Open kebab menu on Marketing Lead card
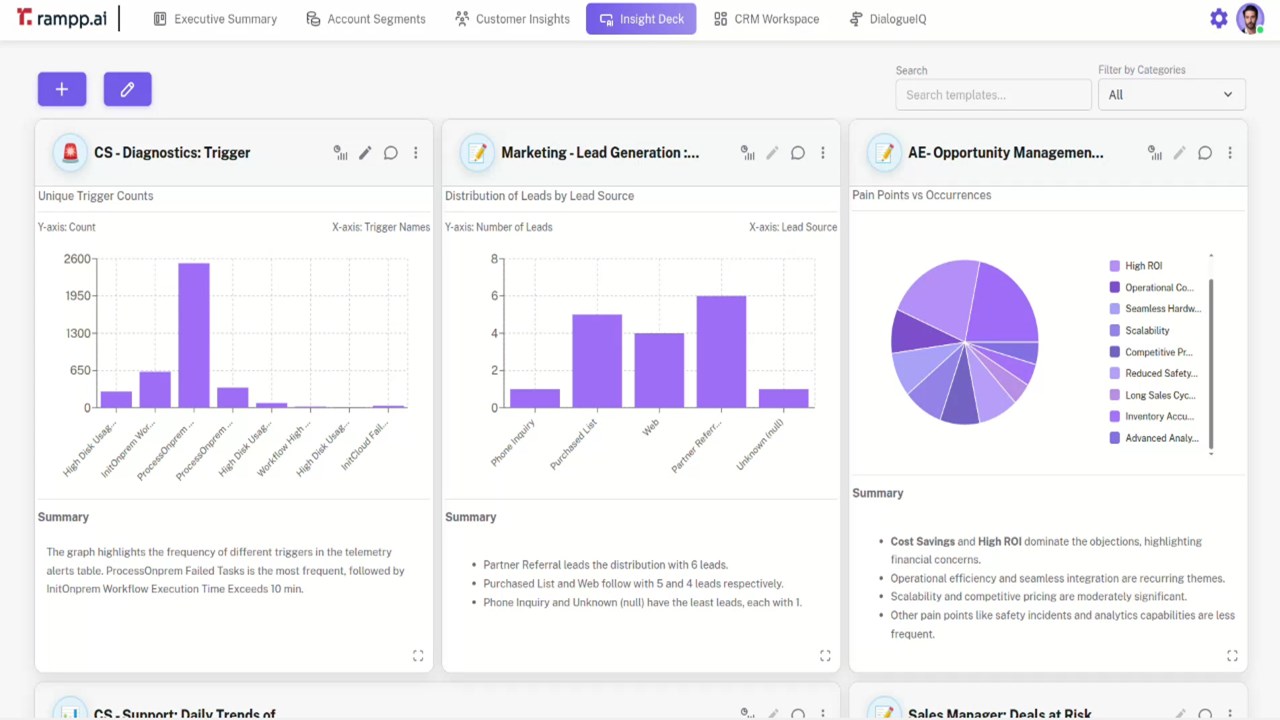Viewport: 1280px width, 720px height. 823,153
